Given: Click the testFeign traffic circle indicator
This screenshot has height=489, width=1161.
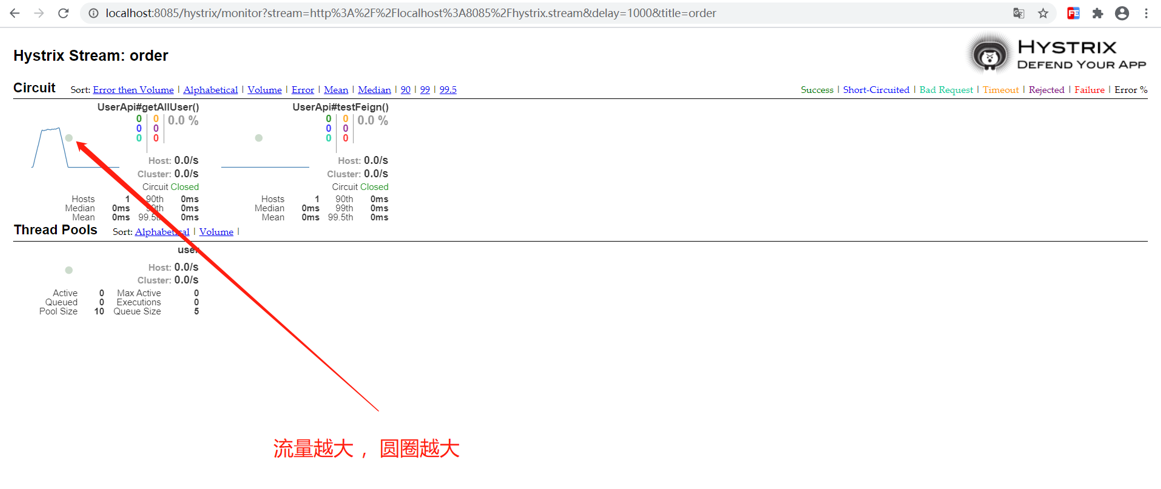Looking at the screenshot, I should pyautogui.click(x=258, y=138).
